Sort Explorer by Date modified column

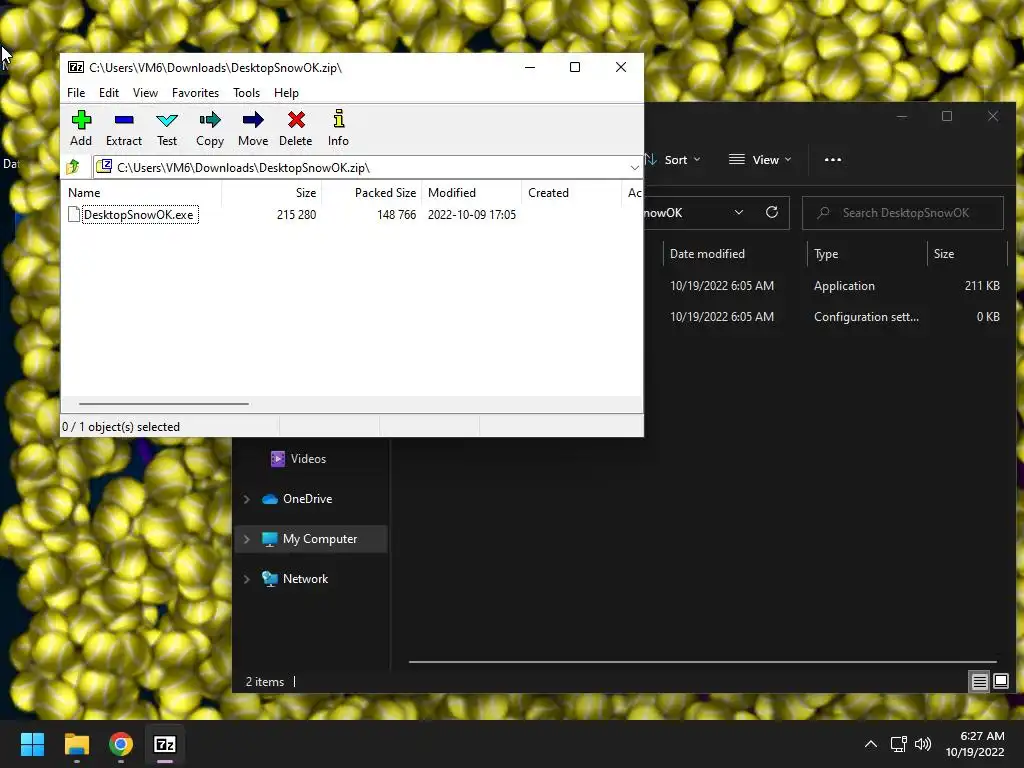[x=735, y=254]
